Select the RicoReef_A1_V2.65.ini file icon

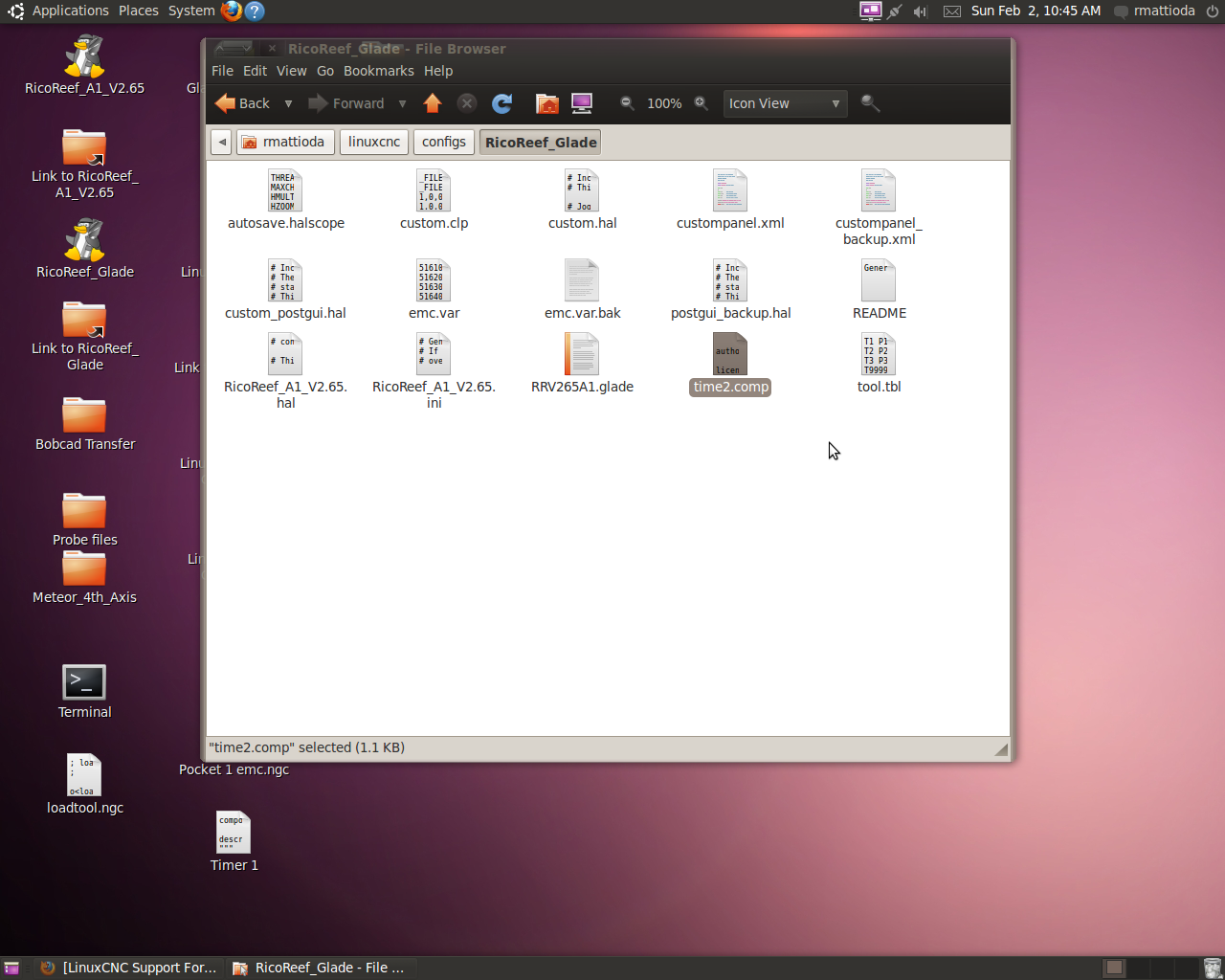click(x=434, y=354)
